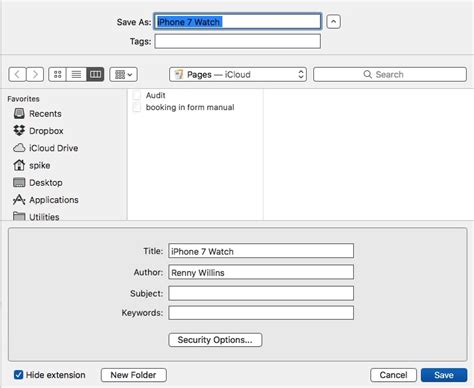Image resolution: width=474 pixels, height=388 pixels.
Task: Open Security Options
Action: (x=215, y=340)
